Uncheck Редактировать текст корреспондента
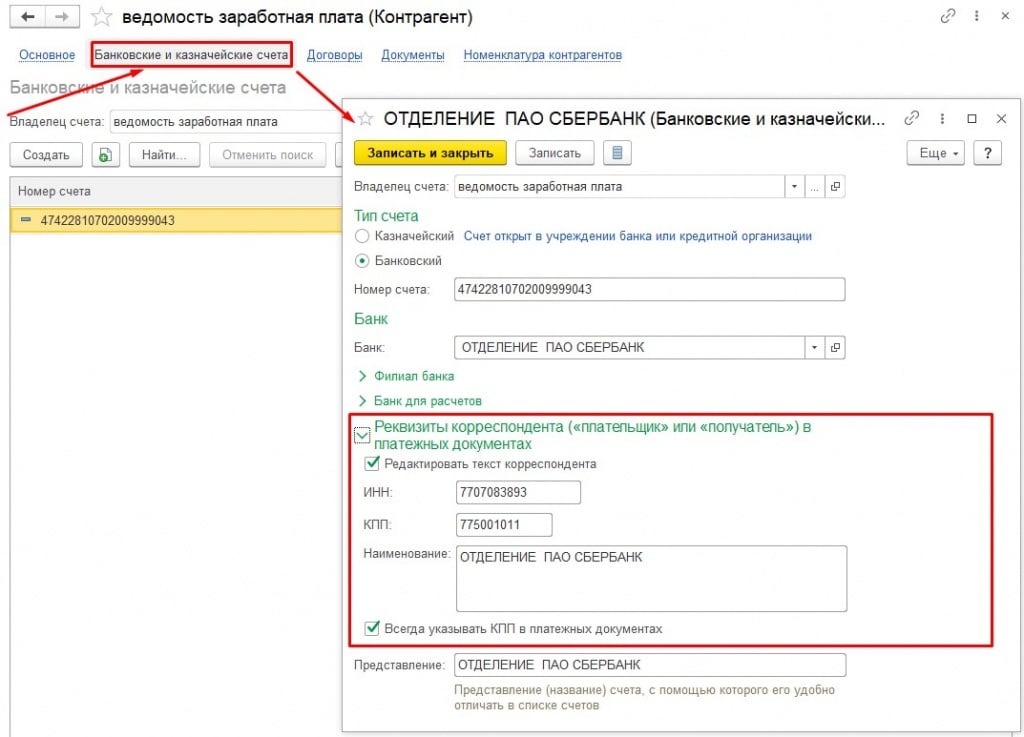Screen dimensions: 1024x737 [x=373, y=463]
